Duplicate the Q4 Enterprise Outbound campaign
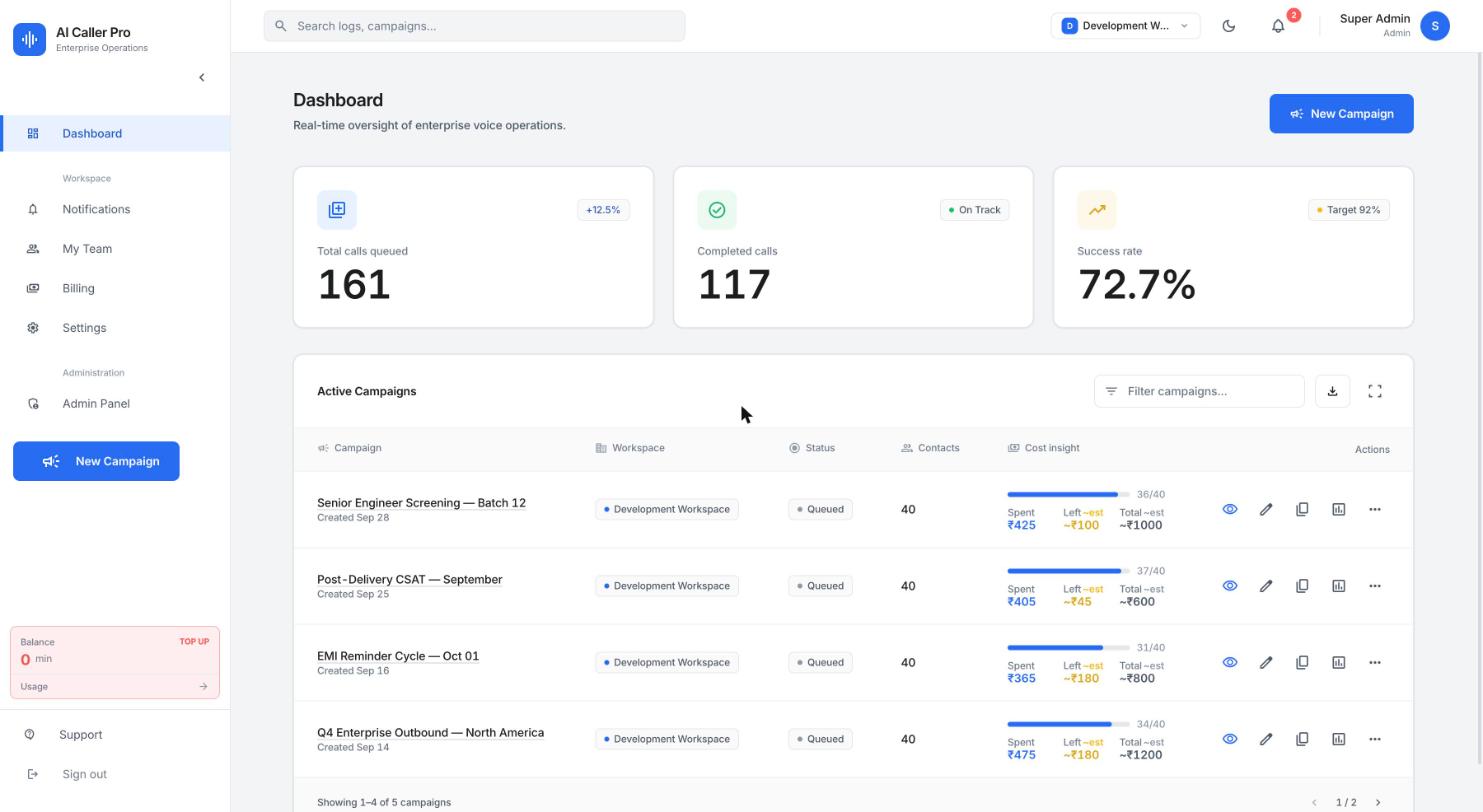Screen dimensions: 1483x812 pos(1302,739)
